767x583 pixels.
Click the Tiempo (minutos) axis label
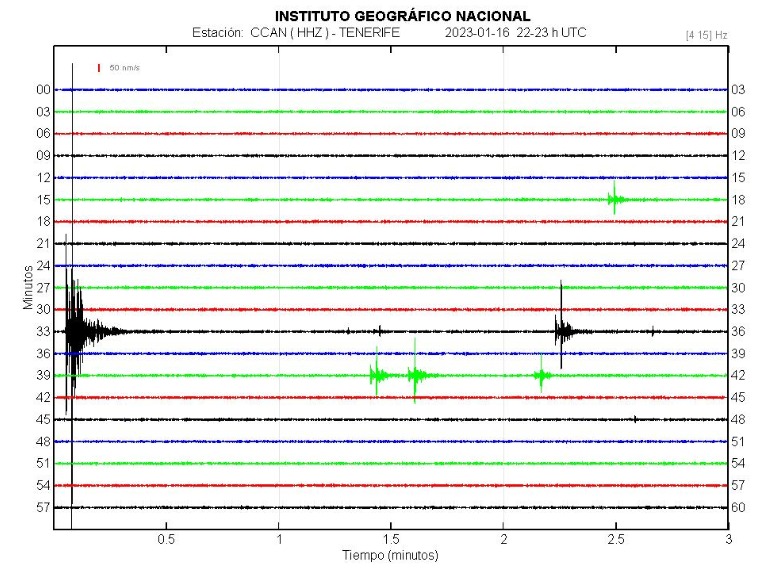pos(390,555)
